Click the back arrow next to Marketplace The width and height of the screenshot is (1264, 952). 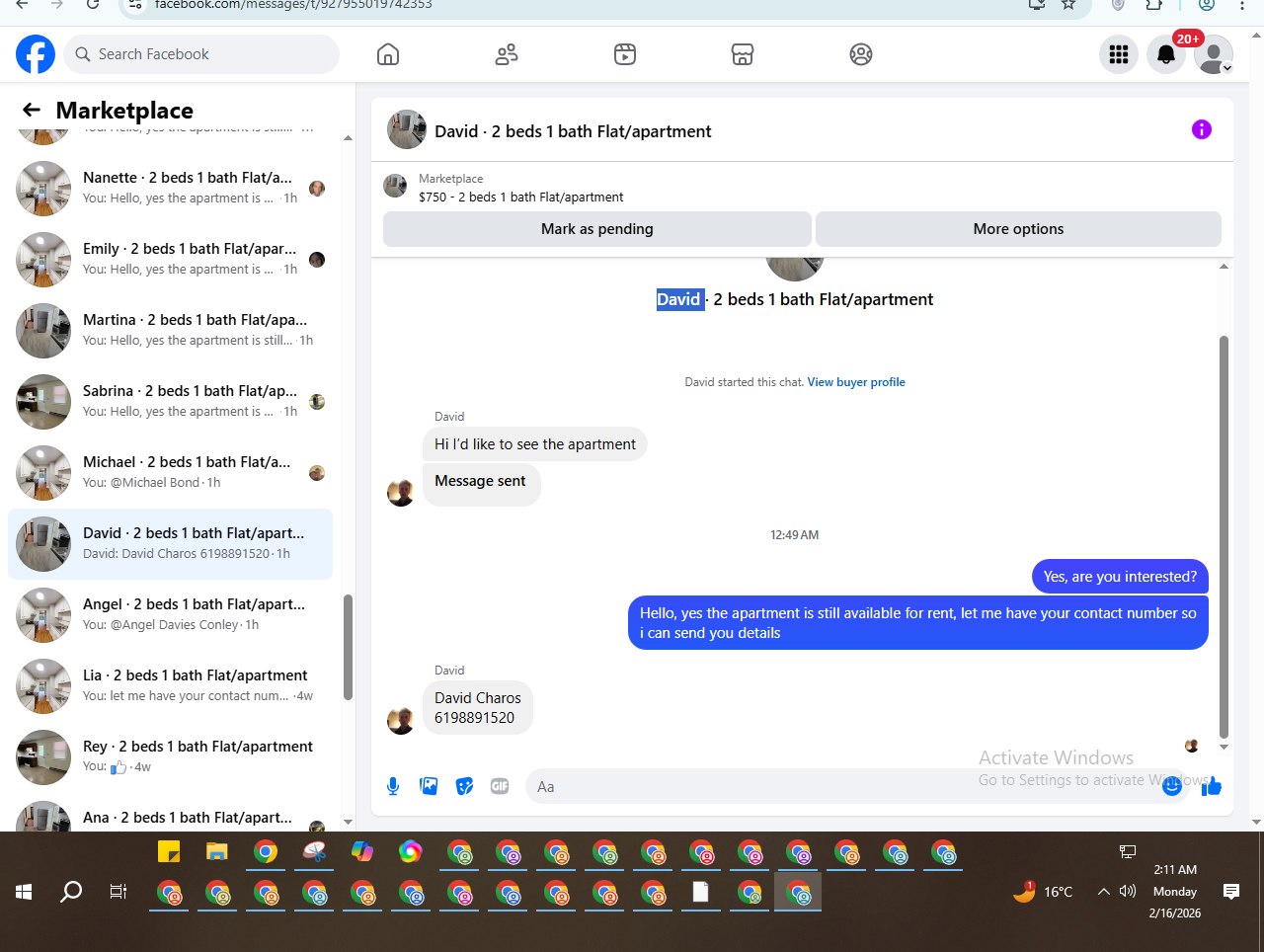coord(32,110)
